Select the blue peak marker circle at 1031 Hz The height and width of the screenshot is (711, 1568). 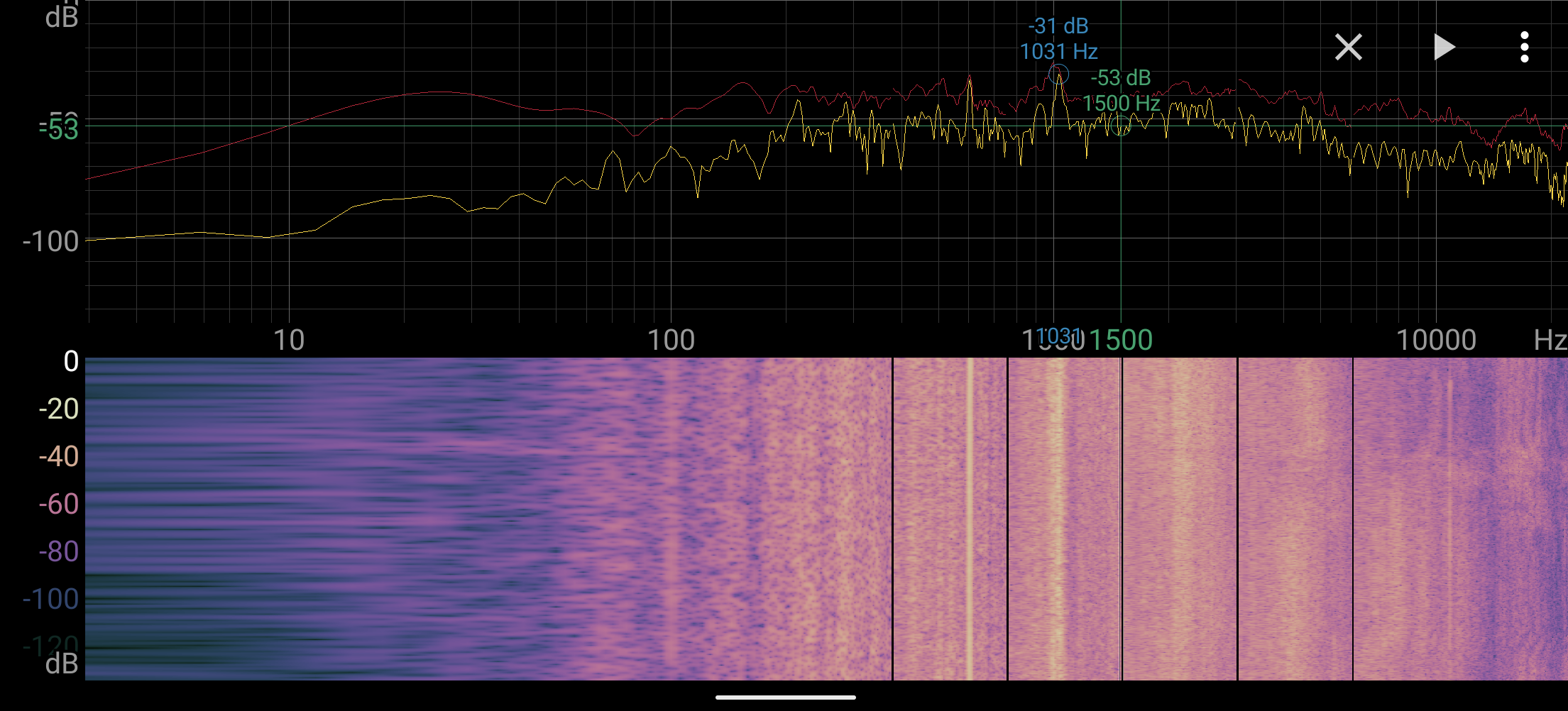(1058, 74)
